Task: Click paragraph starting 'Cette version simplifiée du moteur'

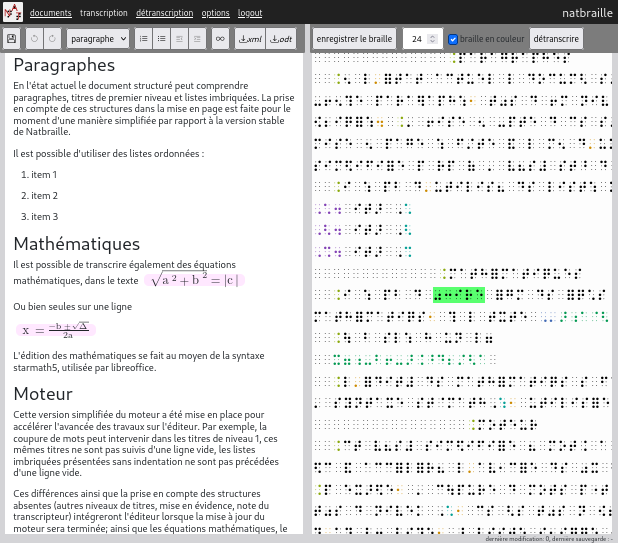Action: click(x=146, y=443)
